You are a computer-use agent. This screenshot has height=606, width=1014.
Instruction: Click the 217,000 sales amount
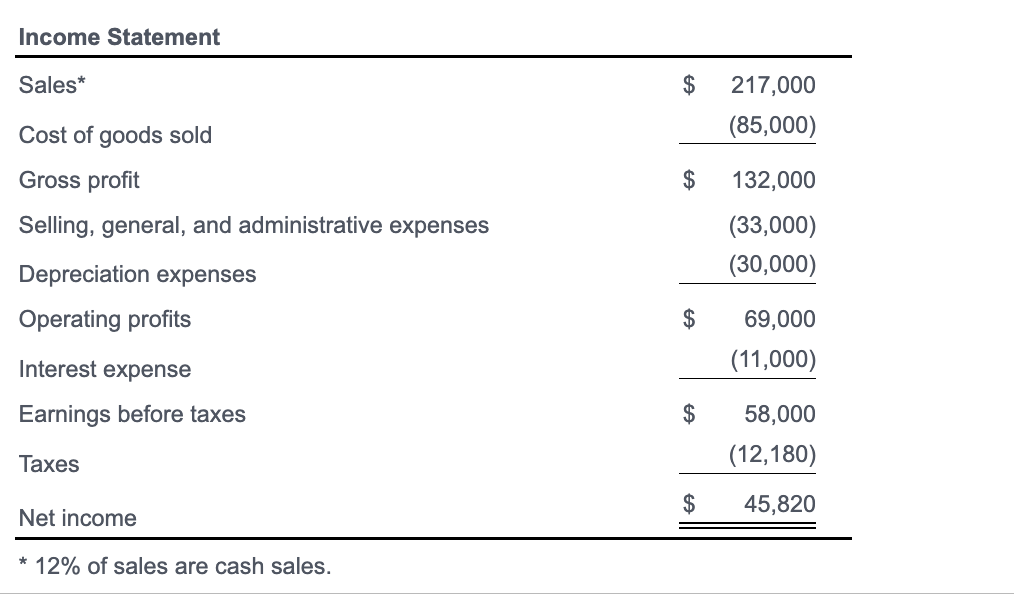pos(772,85)
